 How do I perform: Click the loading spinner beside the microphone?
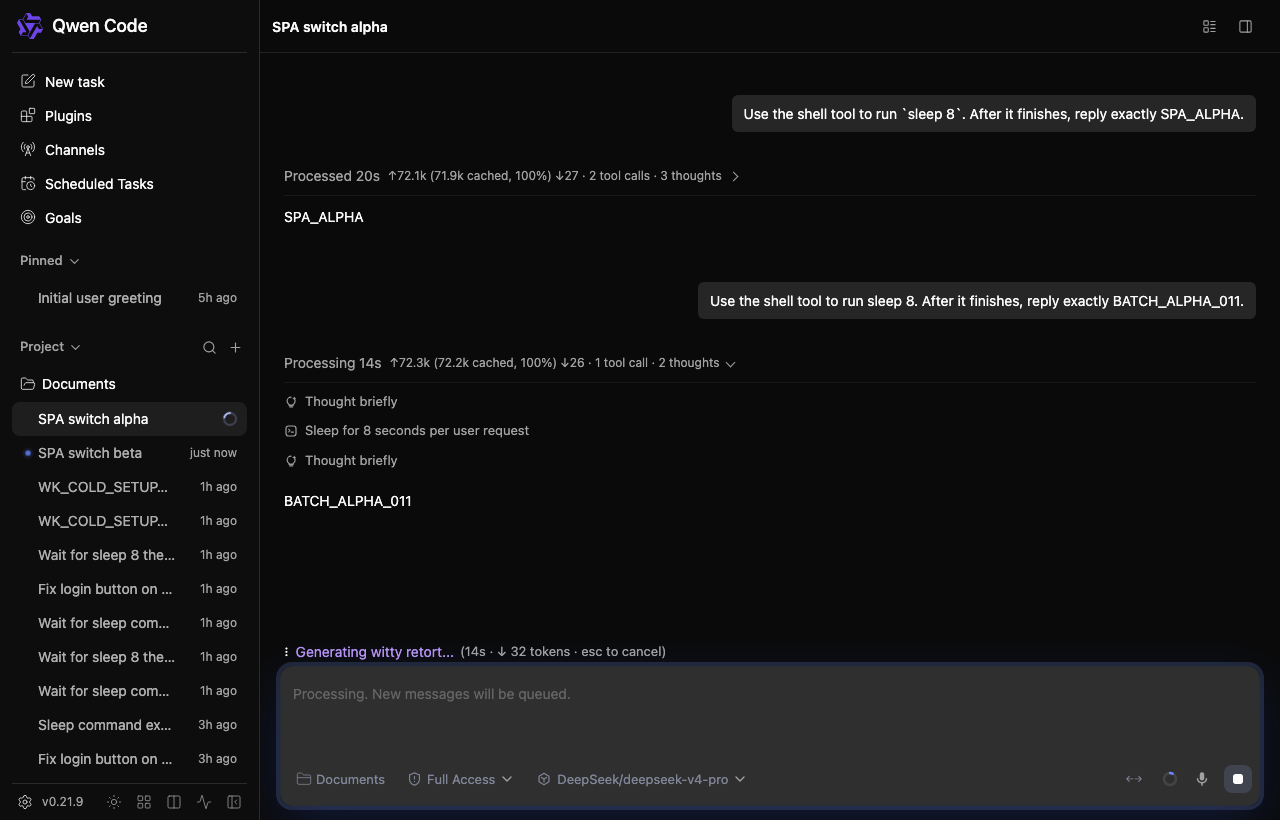click(x=1170, y=779)
